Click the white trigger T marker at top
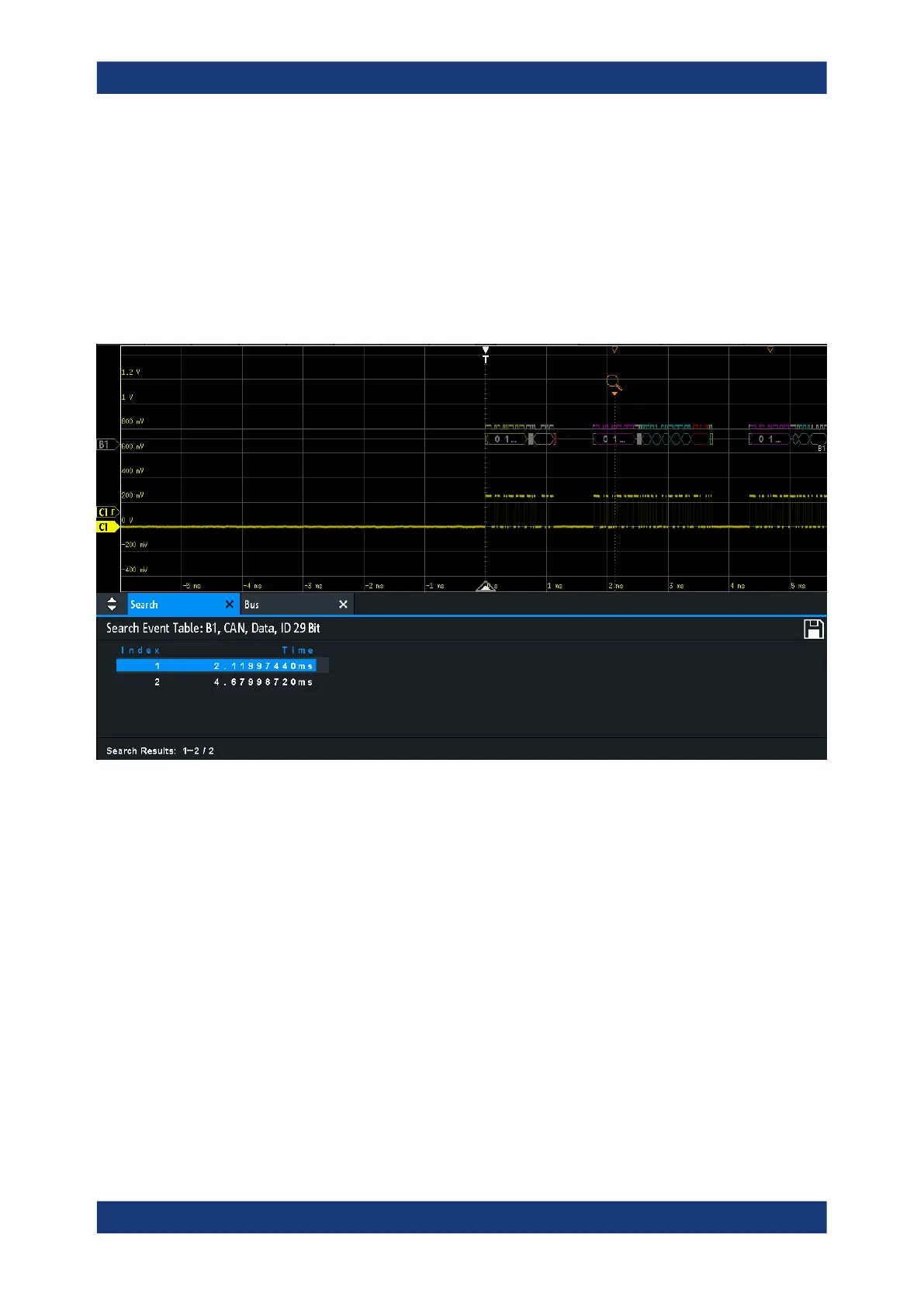 point(486,355)
